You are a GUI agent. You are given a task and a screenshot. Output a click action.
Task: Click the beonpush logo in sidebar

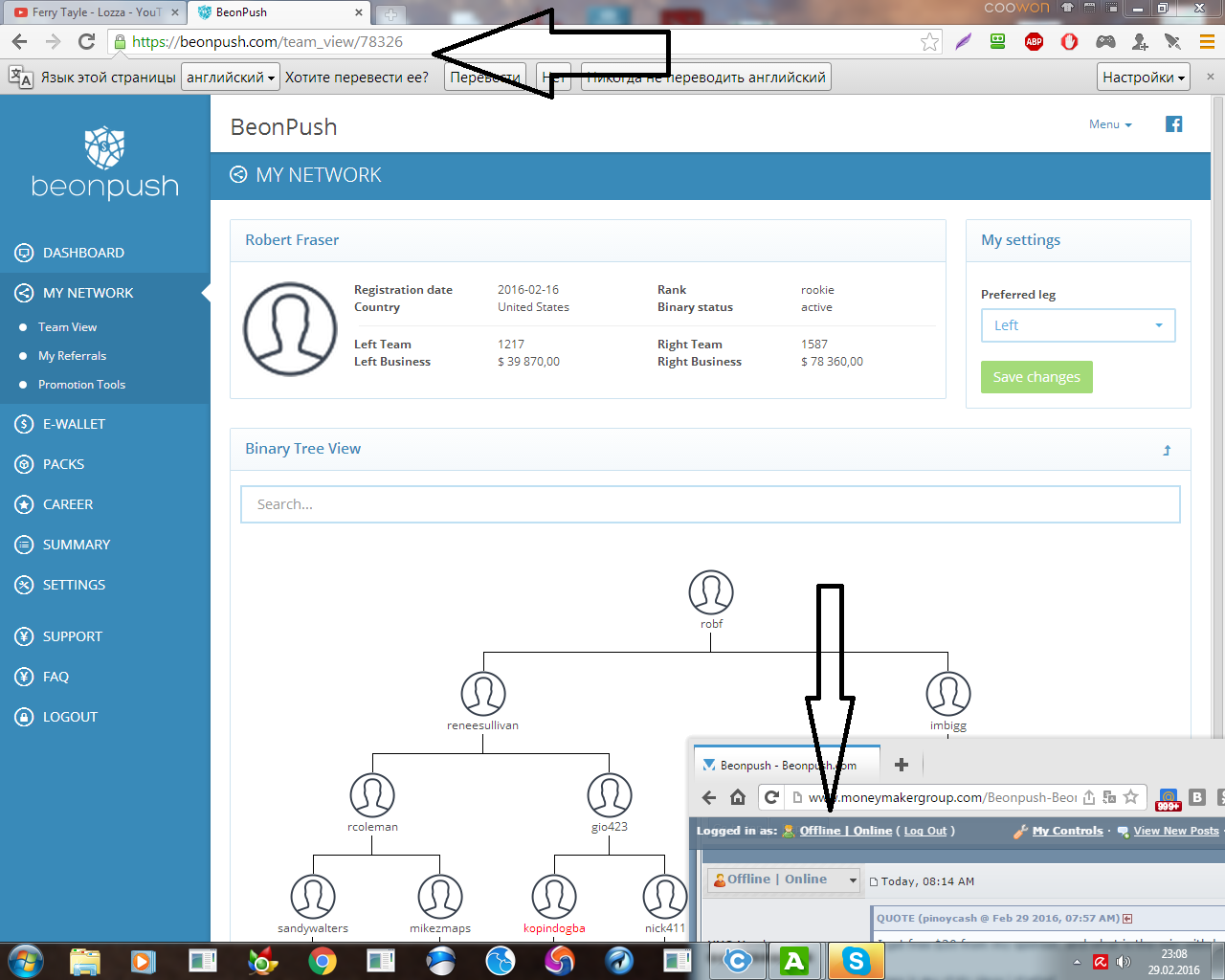coord(105,162)
